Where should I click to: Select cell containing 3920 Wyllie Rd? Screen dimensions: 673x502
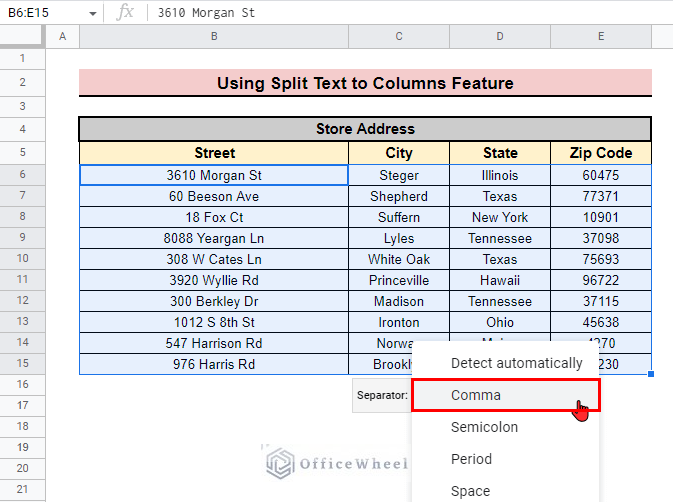click(214, 280)
